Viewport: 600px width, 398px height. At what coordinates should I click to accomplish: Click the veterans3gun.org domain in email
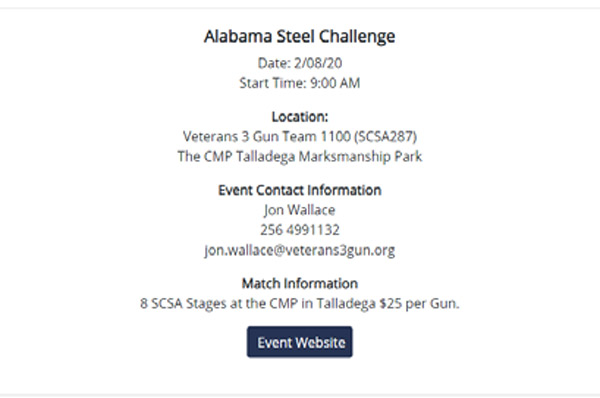(x=341, y=250)
